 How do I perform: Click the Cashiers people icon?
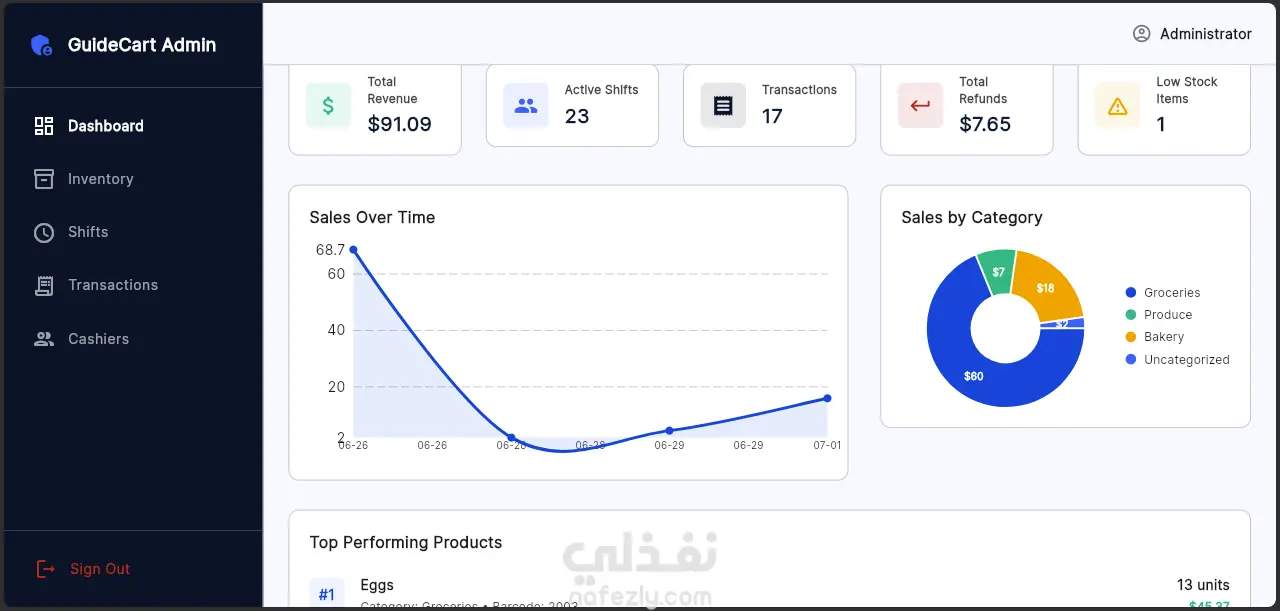pyautogui.click(x=44, y=339)
